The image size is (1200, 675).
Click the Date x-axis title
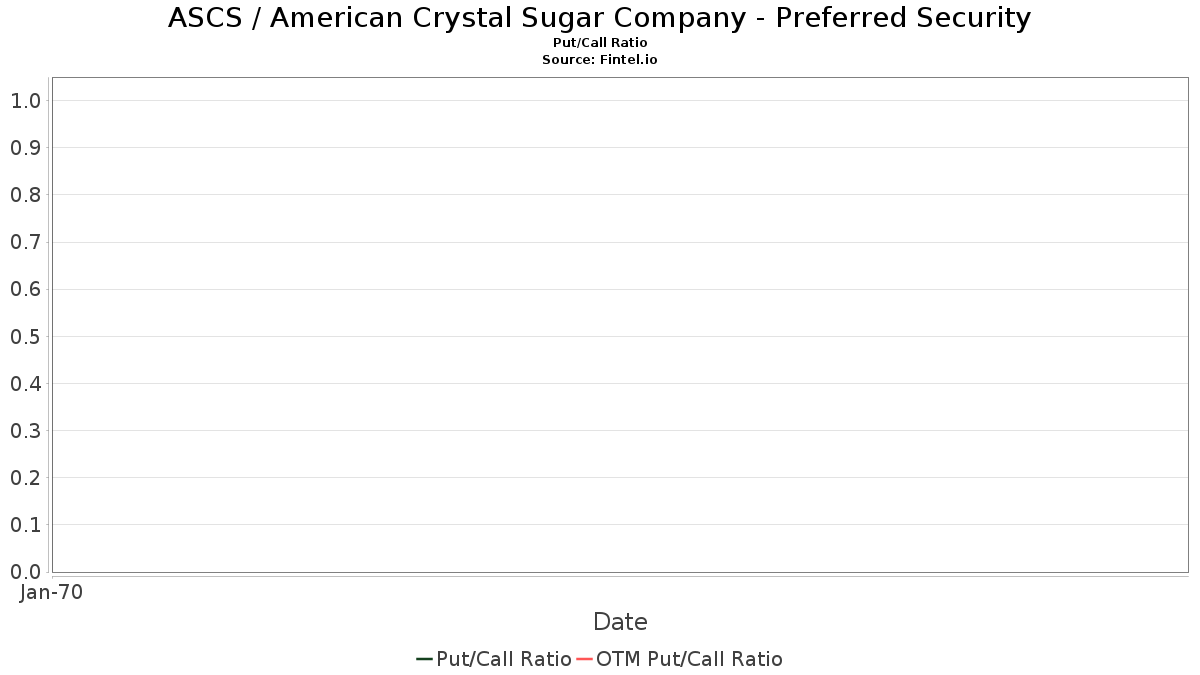[620, 622]
